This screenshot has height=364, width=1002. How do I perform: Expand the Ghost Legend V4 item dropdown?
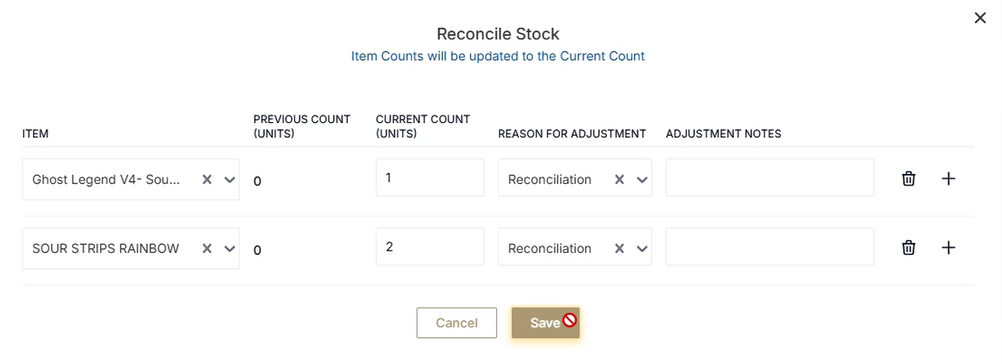tap(229, 180)
